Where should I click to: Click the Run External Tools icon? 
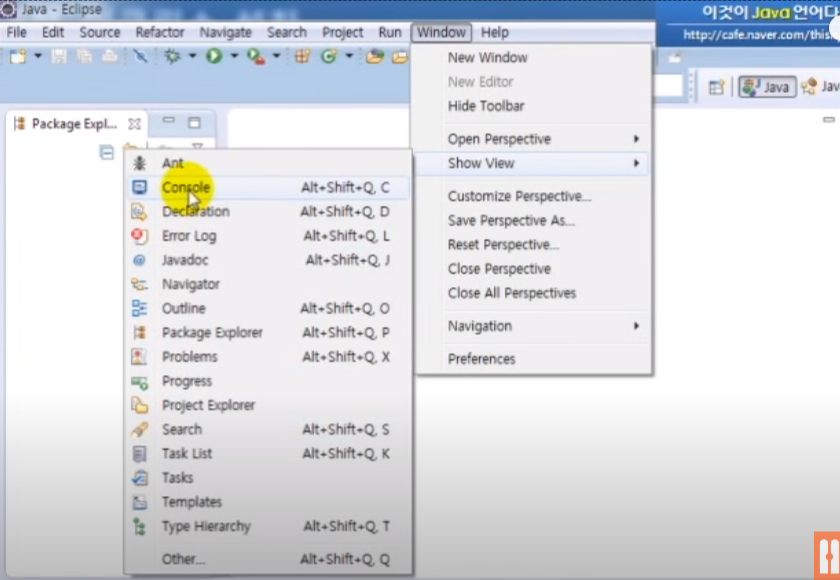coord(256,56)
